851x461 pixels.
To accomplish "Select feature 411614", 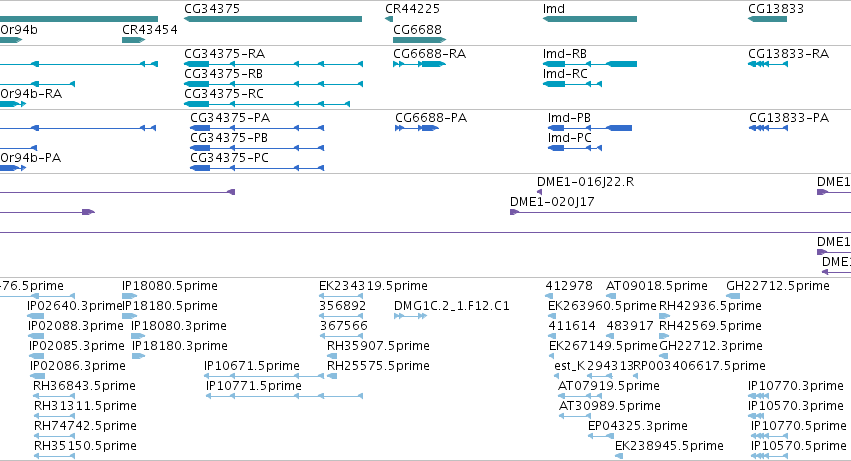I will pos(572,326).
